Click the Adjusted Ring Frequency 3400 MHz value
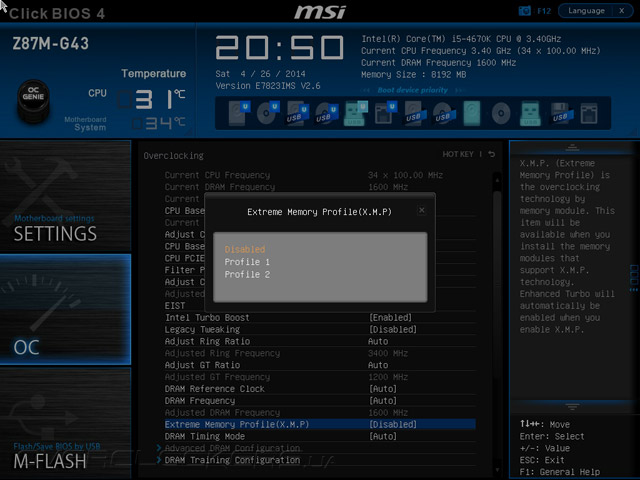This screenshot has height=480, width=640. 388,353
